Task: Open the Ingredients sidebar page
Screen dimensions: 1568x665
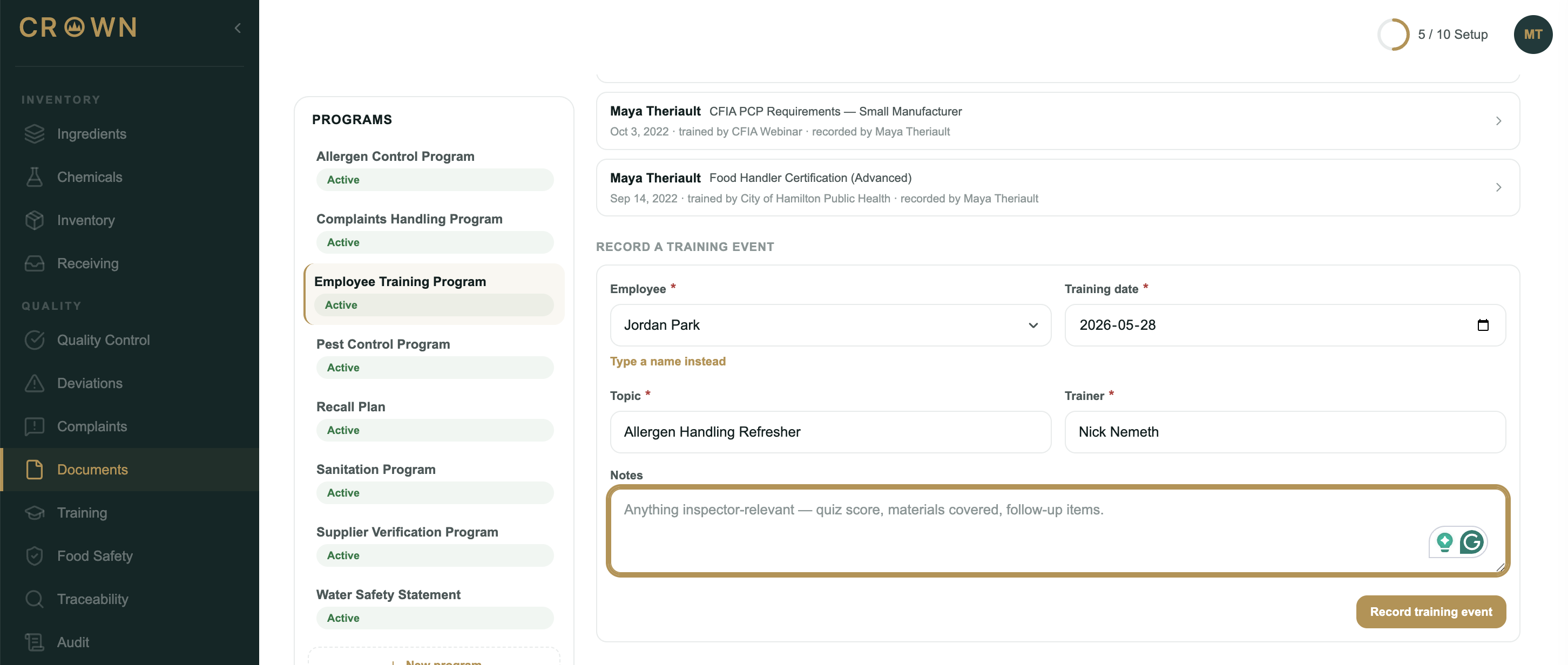Action: pos(130,134)
